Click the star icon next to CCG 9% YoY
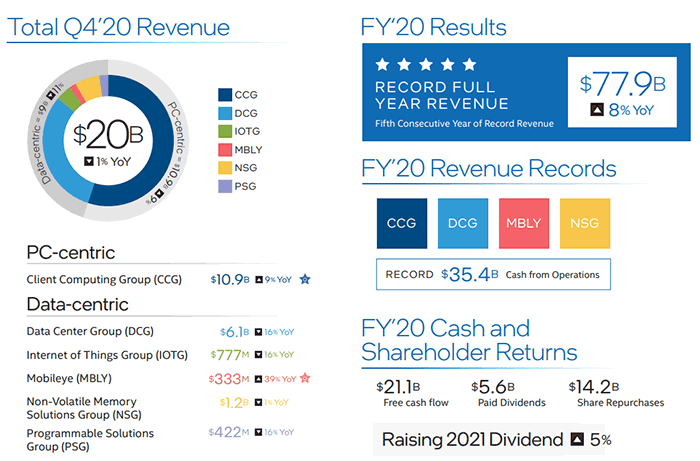This screenshot has width=700, height=461. click(x=305, y=279)
